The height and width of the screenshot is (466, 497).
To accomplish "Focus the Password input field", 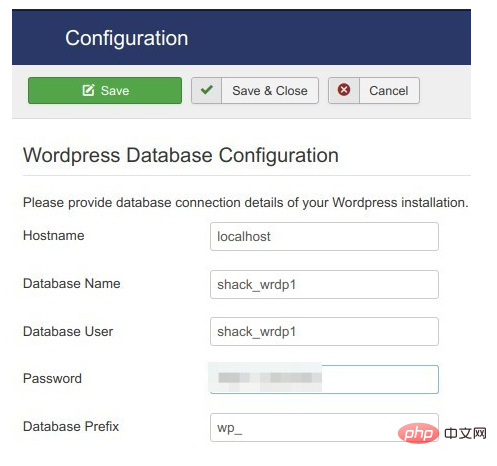I will pyautogui.click(x=324, y=379).
